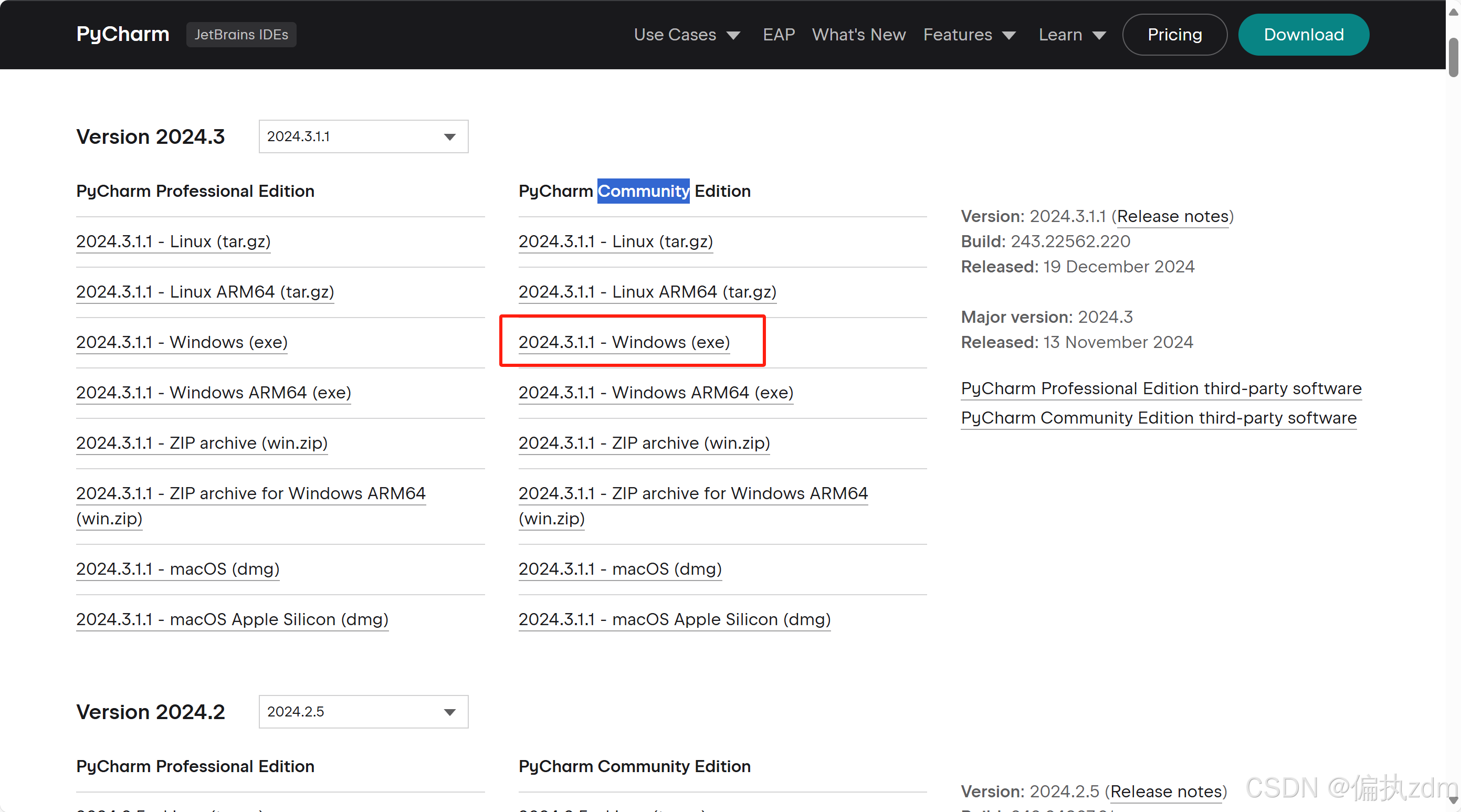Expand the Learn menu

tap(1072, 35)
